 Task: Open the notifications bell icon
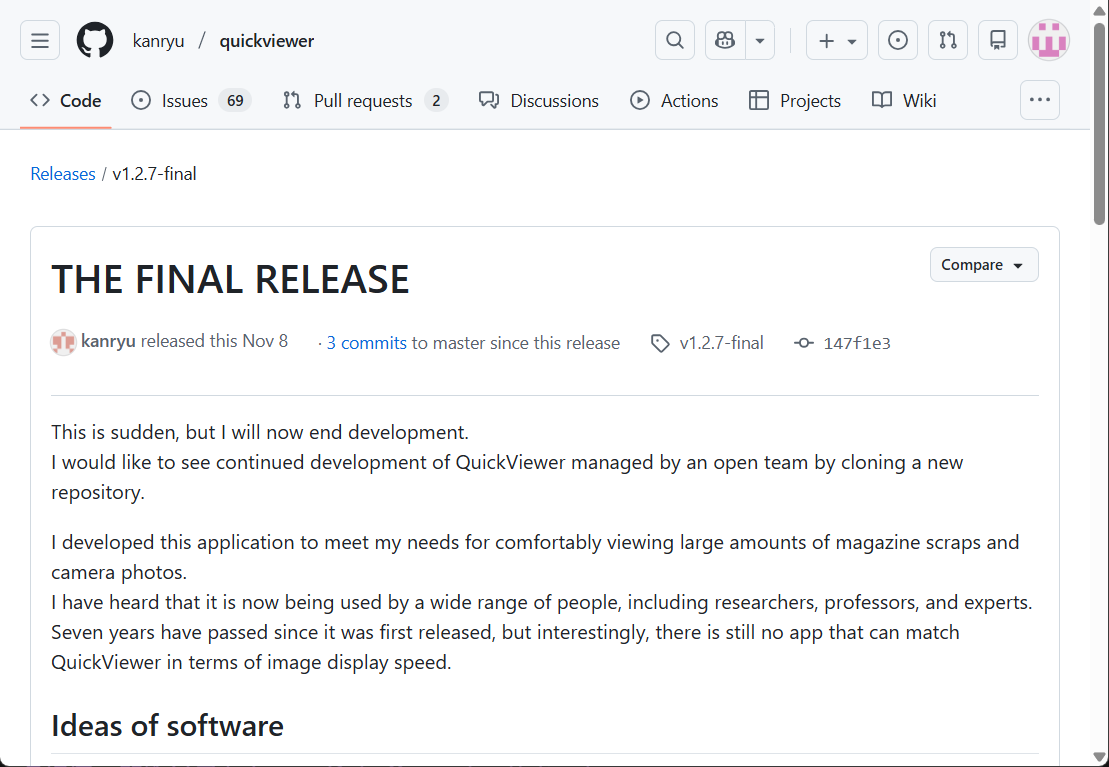click(997, 40)
